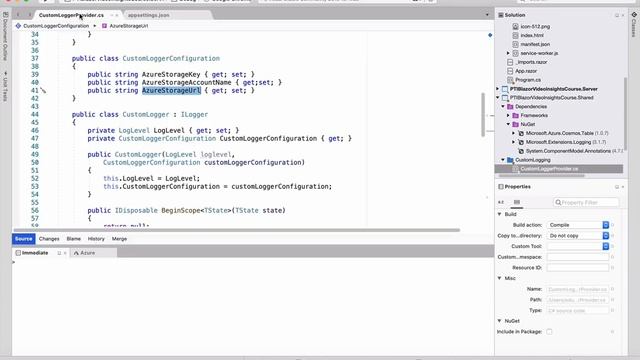Select the CustomLoggerProvider.cs editor tab
The image size is (640, 360).
71,15
